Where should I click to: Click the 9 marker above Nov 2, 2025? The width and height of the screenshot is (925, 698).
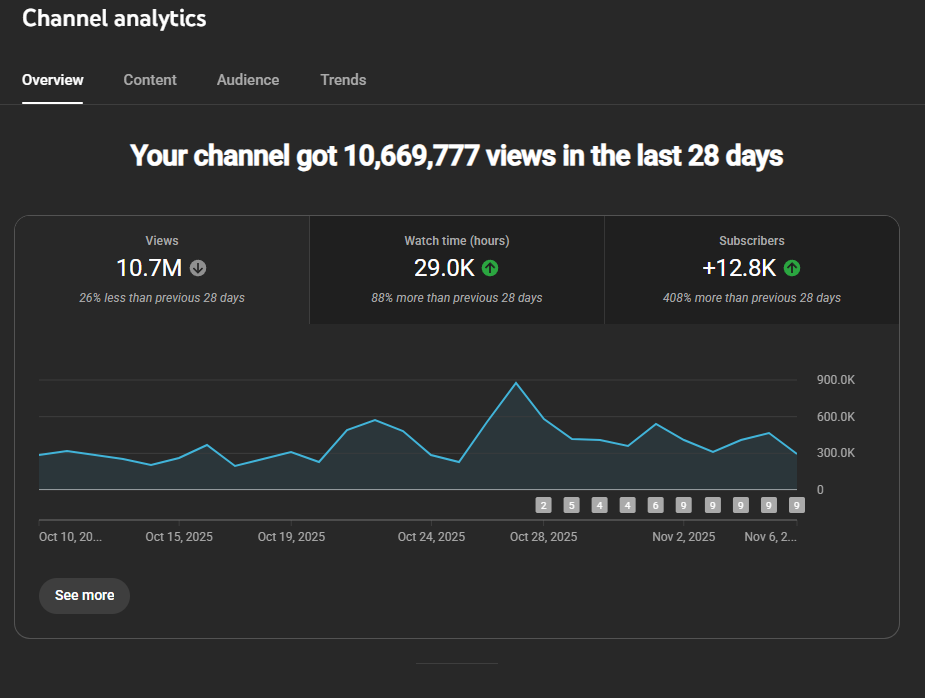click(683, 505)
